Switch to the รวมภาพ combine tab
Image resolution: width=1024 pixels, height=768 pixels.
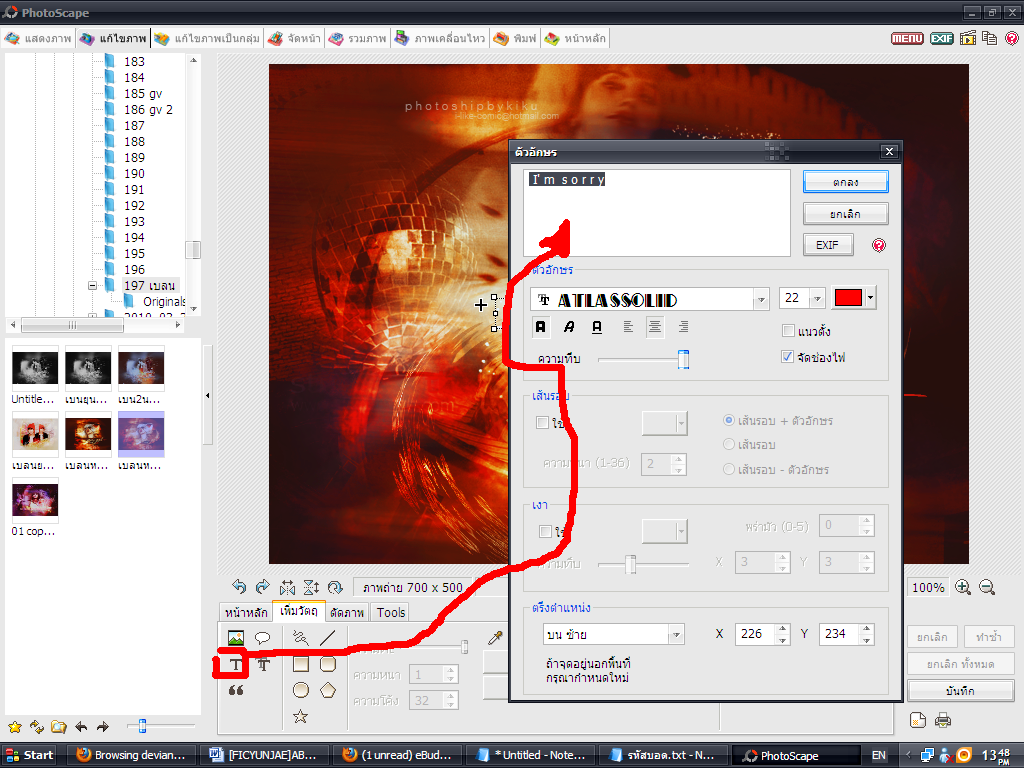[358, 39]
